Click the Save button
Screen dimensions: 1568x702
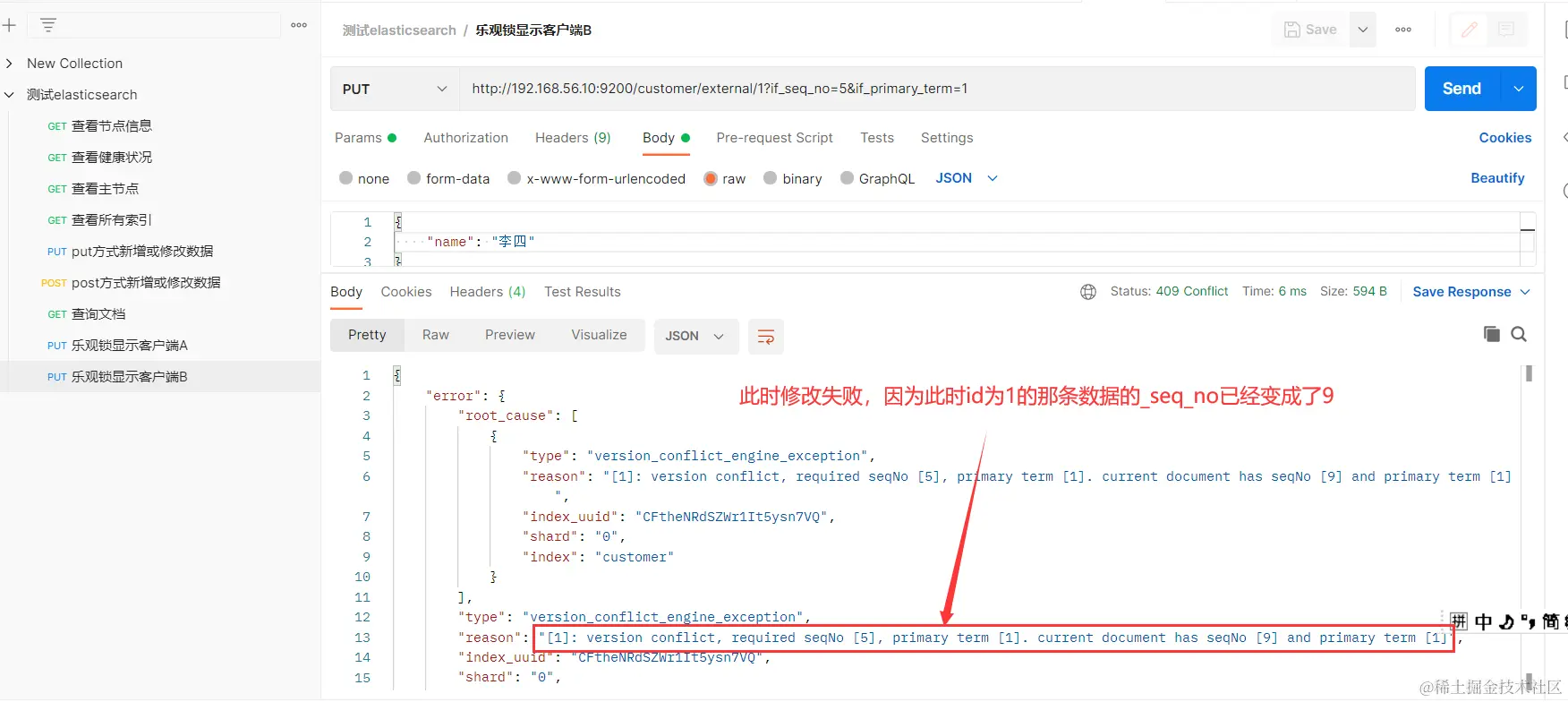click(x=1310, y=30)
